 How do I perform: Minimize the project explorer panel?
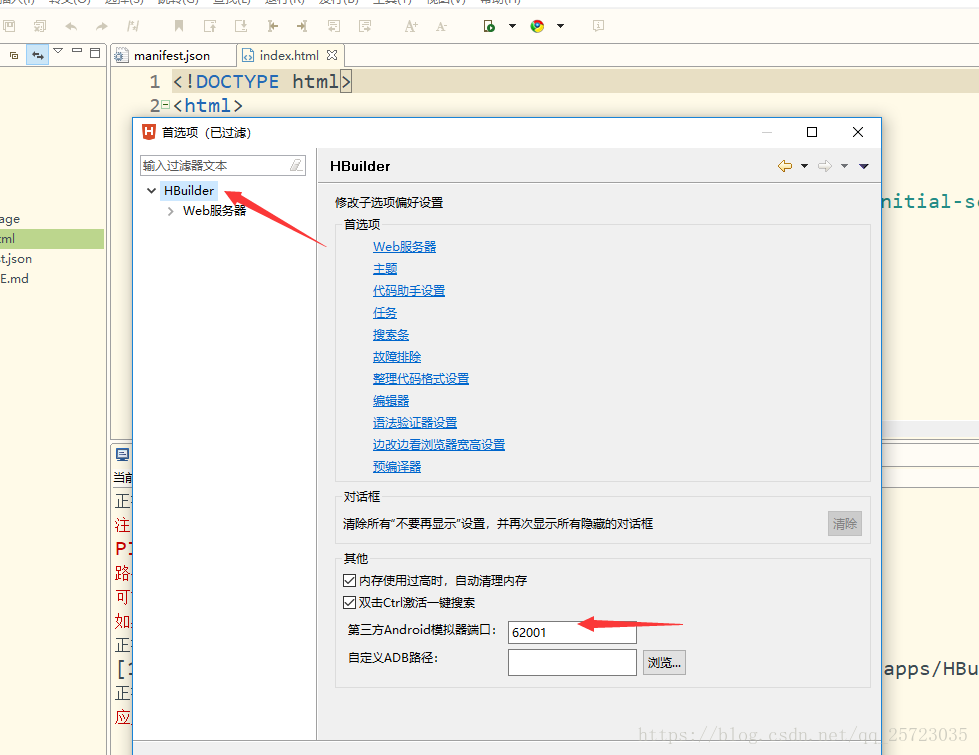[77, 50]
